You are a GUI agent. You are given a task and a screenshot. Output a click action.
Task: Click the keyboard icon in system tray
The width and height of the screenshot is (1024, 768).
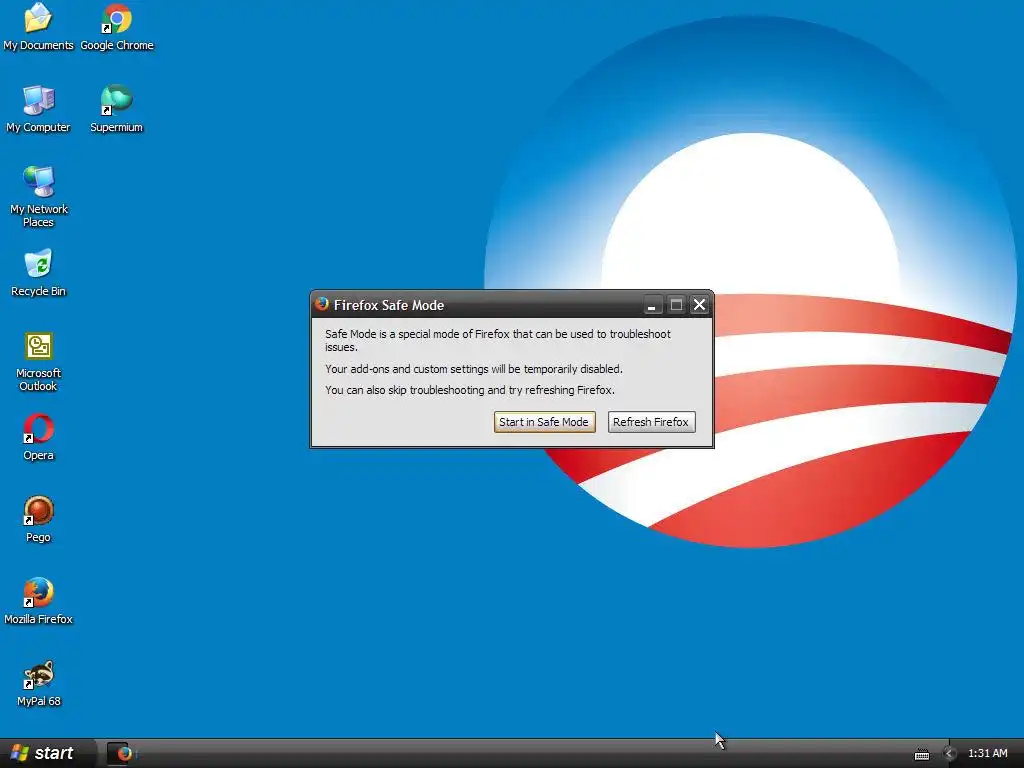(x=921, y=754)
